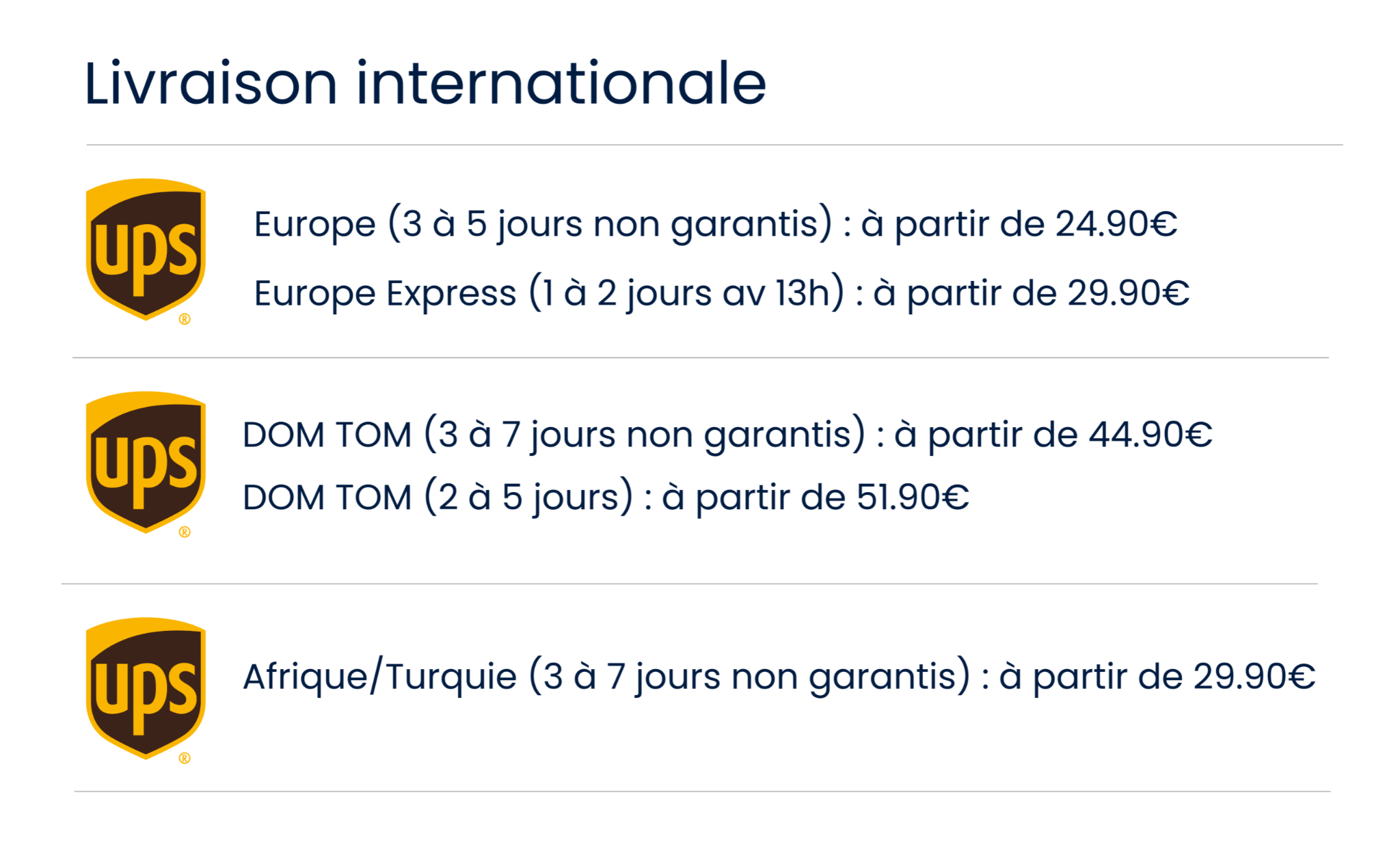
Task: Click the DOM TOM 2 à 5 jours text
Action: (x=437, y=497)
